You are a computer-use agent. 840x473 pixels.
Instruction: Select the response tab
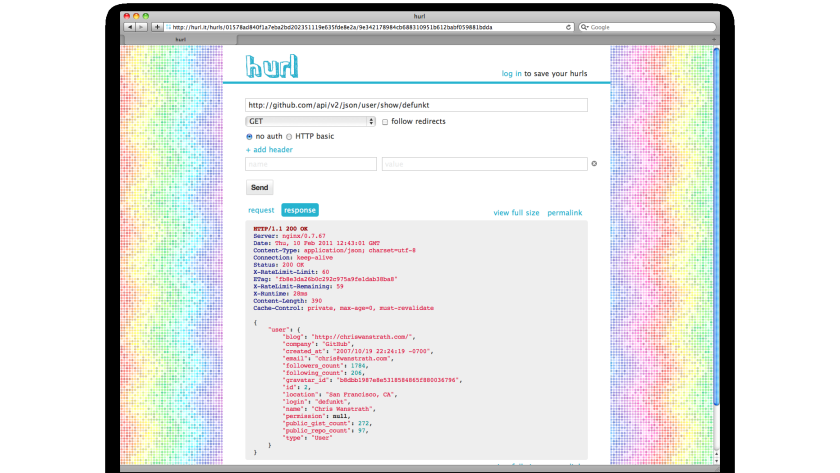click(300, 210)
